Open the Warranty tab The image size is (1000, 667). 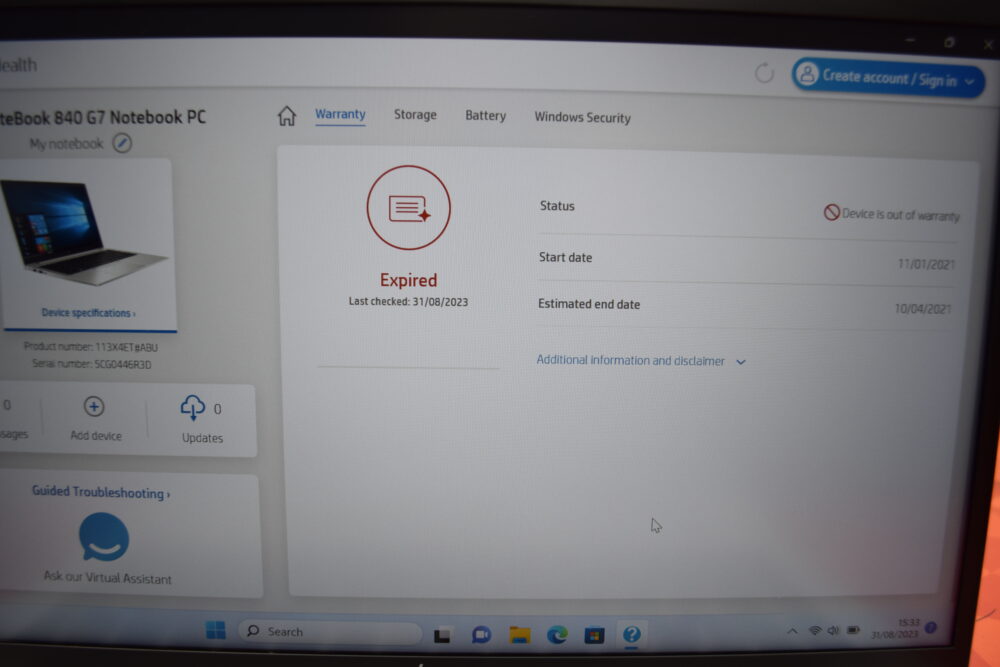coord(340,115)
